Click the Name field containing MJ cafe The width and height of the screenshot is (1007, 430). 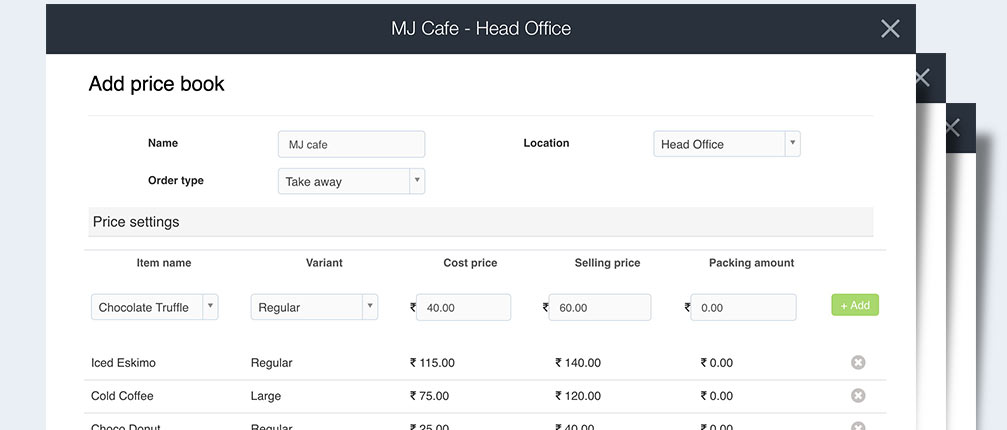(351, 144)
